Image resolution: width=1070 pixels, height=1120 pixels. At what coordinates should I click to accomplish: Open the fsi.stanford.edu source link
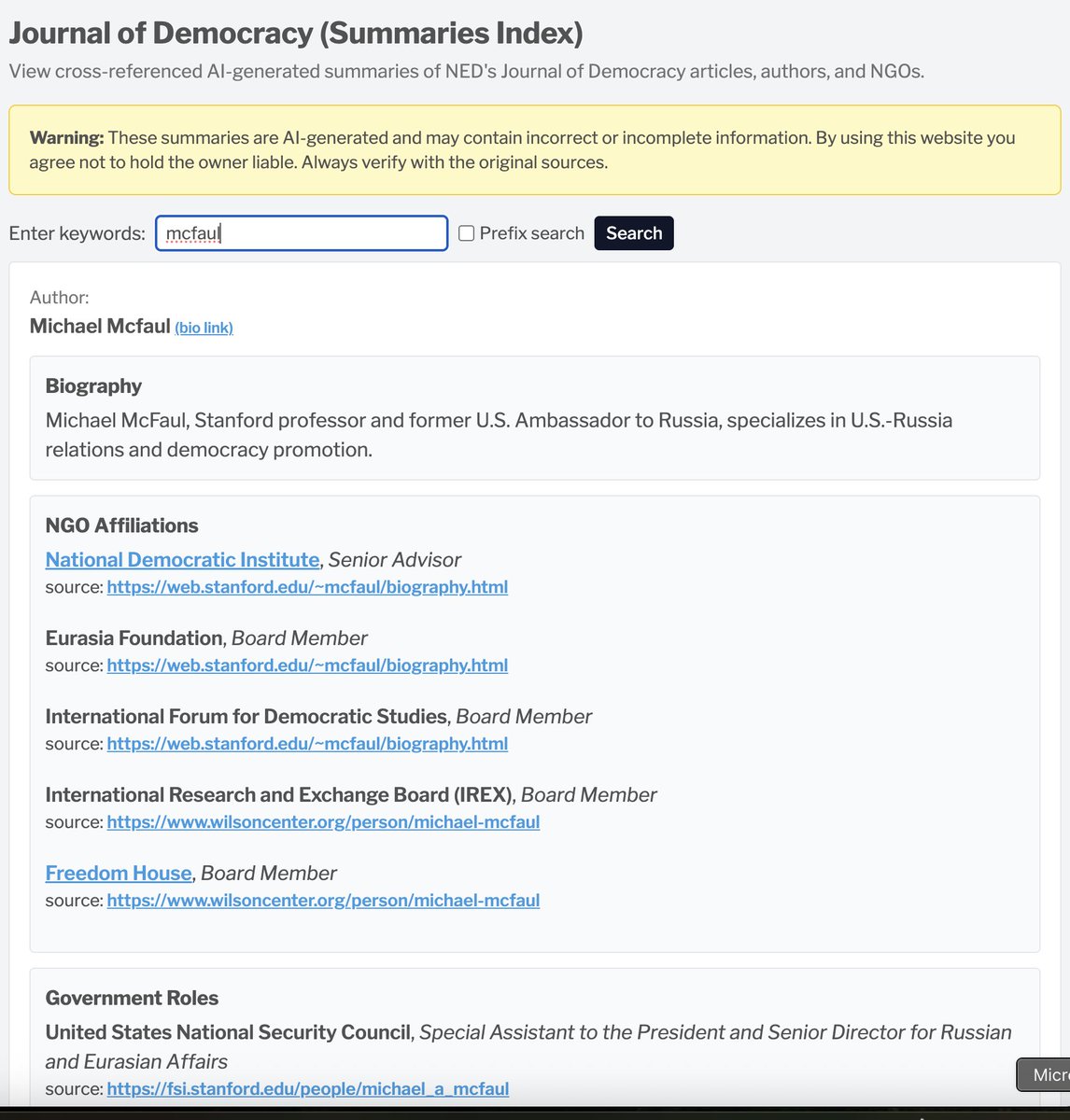[307, 1089]
